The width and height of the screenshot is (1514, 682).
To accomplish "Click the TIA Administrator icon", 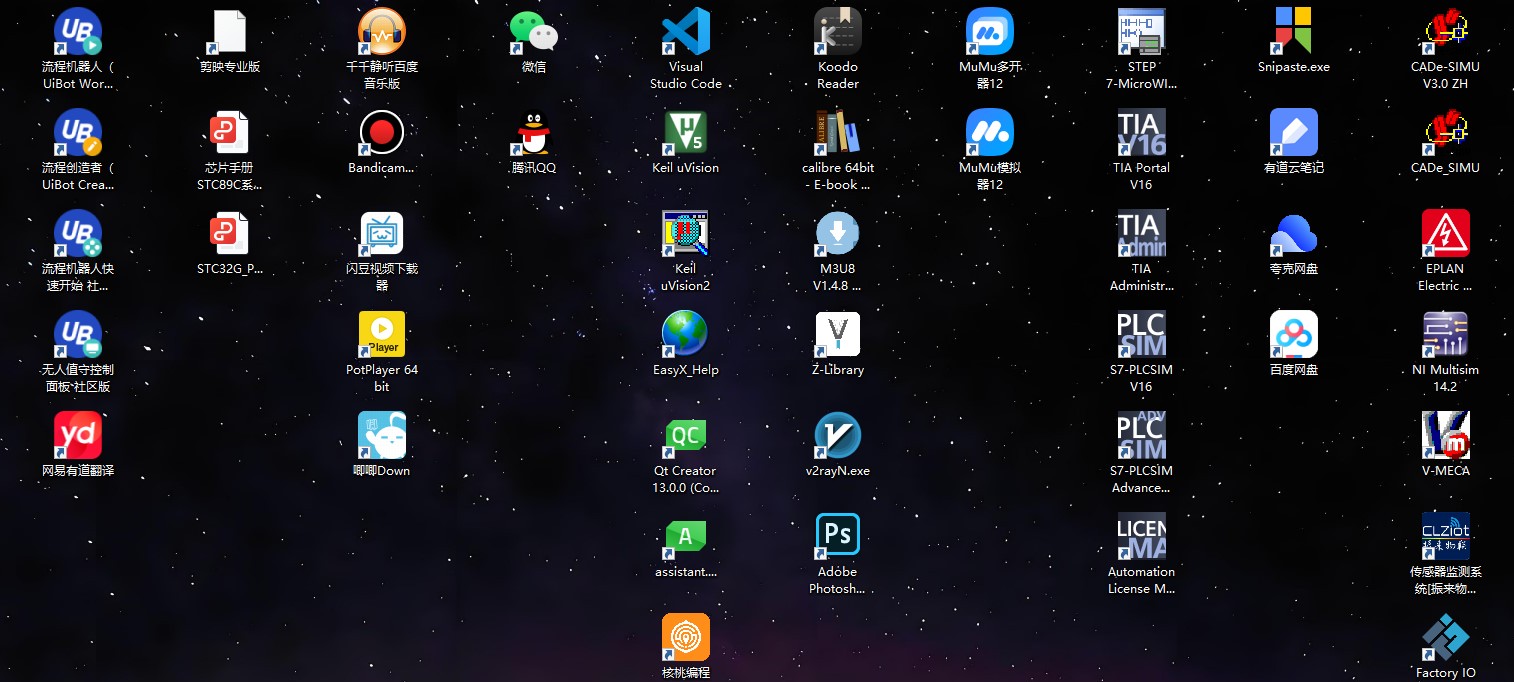I will [1142, 234].
